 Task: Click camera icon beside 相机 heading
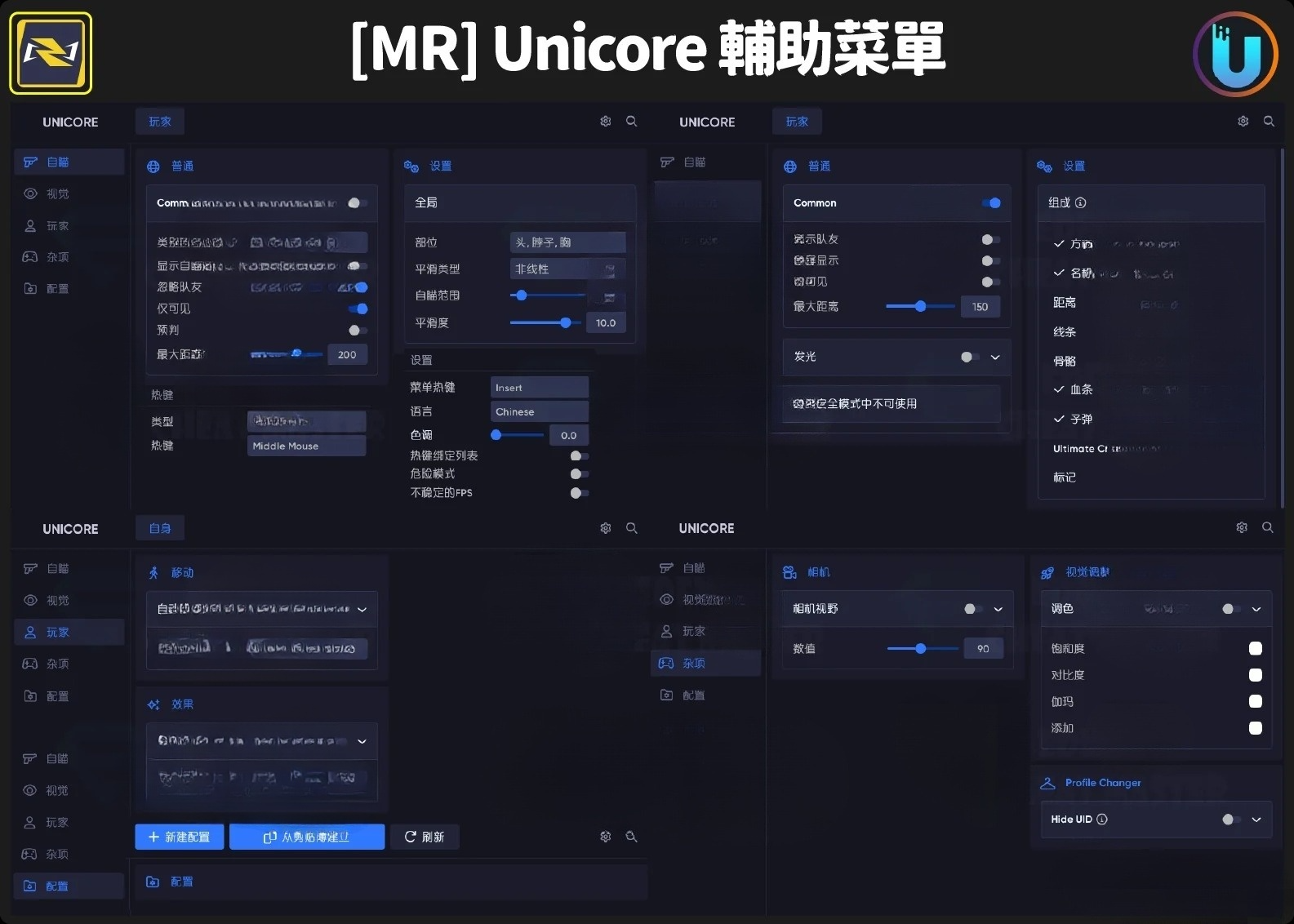pyautogui.click(x=790, y=572)
